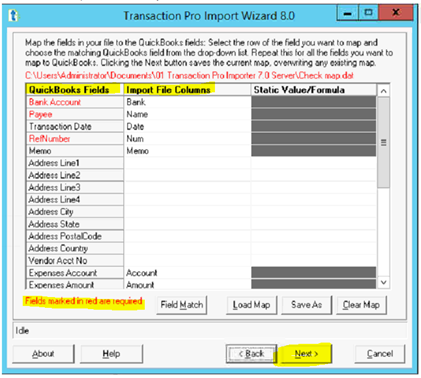Click the vertical scrollbar thumb in the grid
Screen dimensions: 421x378
[x=384, y=143]
